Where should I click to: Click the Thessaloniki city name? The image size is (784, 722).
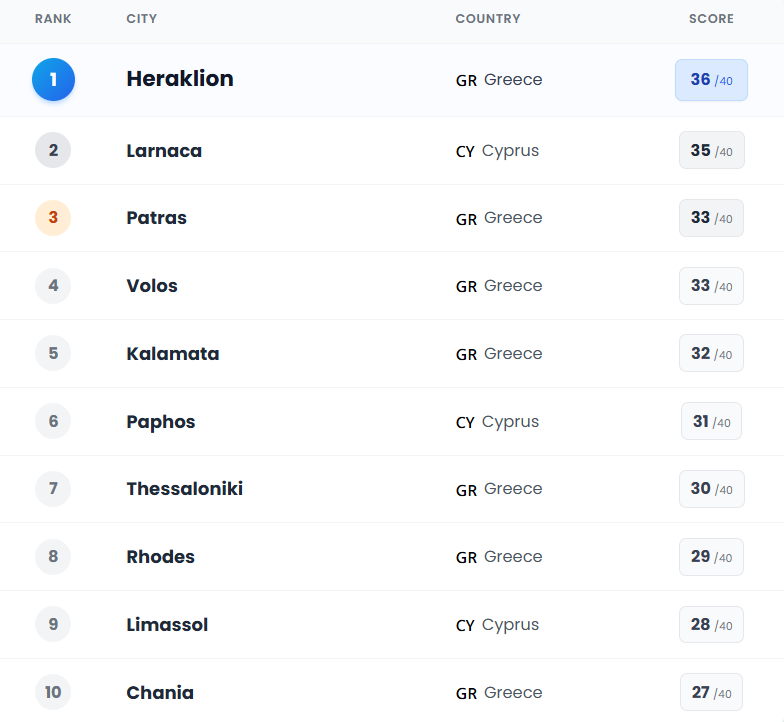[185, 489]
